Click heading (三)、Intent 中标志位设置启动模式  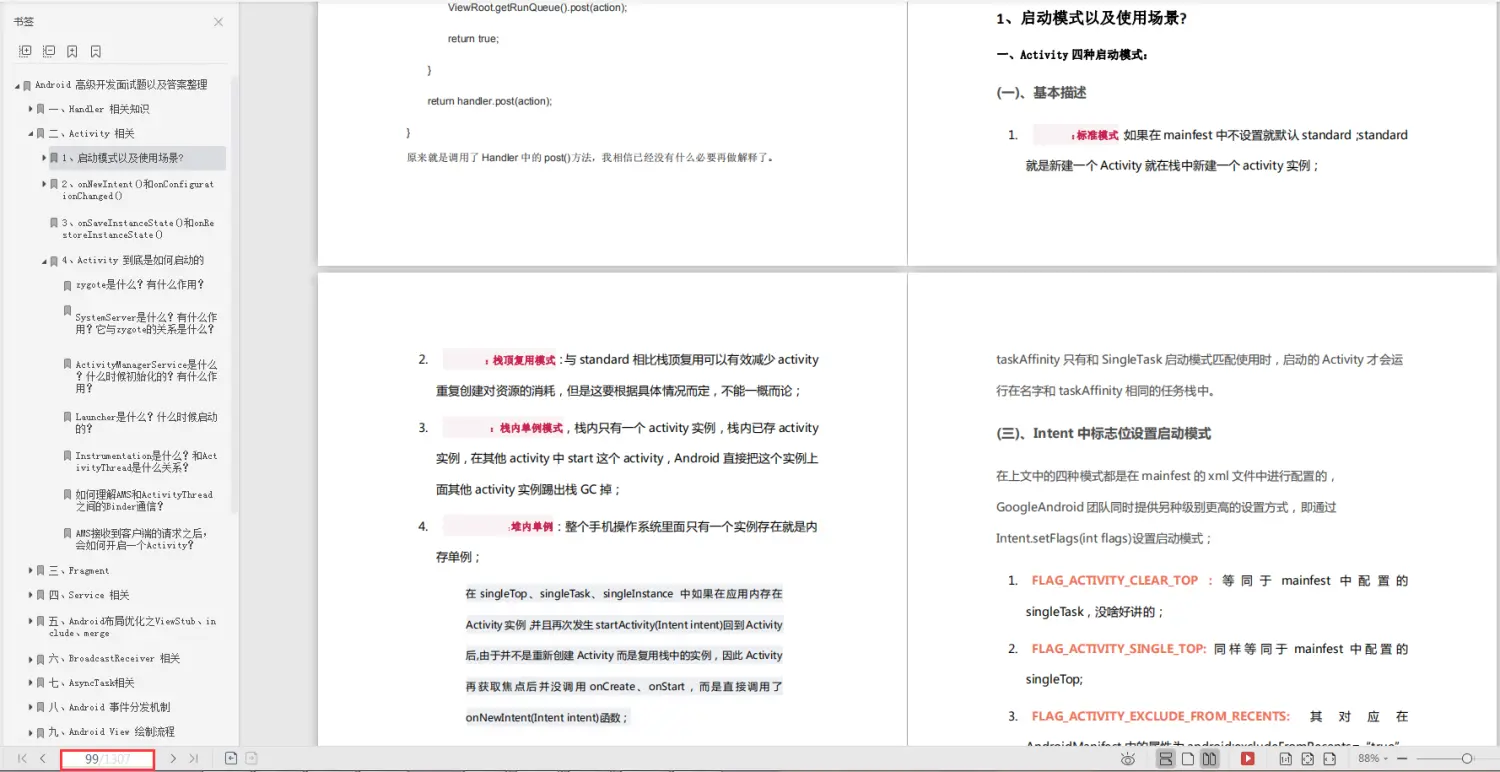click(x=1103, y=434)
